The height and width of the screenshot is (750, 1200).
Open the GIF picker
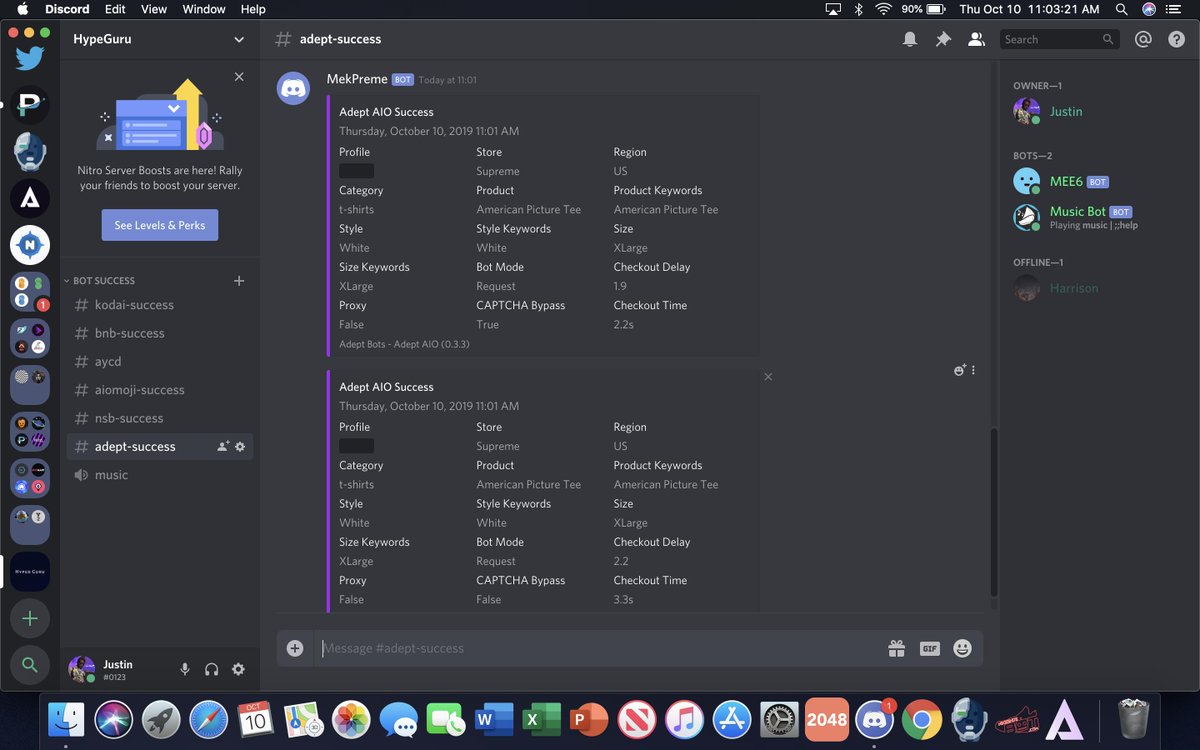pyautogui.click(x=930, y=648)
